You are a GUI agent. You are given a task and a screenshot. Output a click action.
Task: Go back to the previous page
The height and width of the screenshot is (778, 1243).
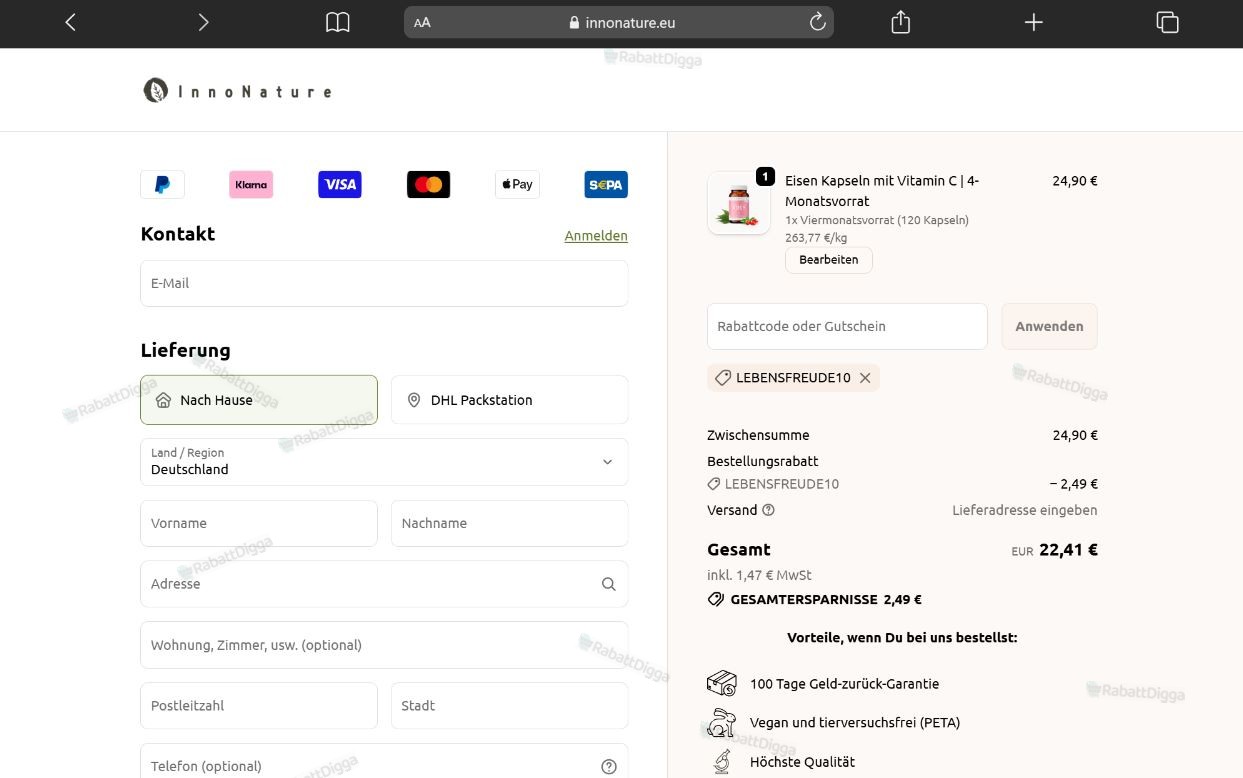click(x=70, y=22)
